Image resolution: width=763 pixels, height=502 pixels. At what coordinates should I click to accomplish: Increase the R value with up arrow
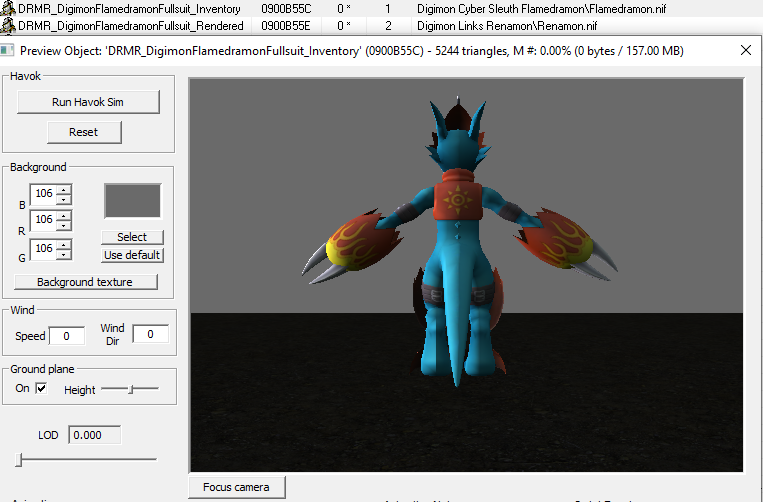coord(64,216)
